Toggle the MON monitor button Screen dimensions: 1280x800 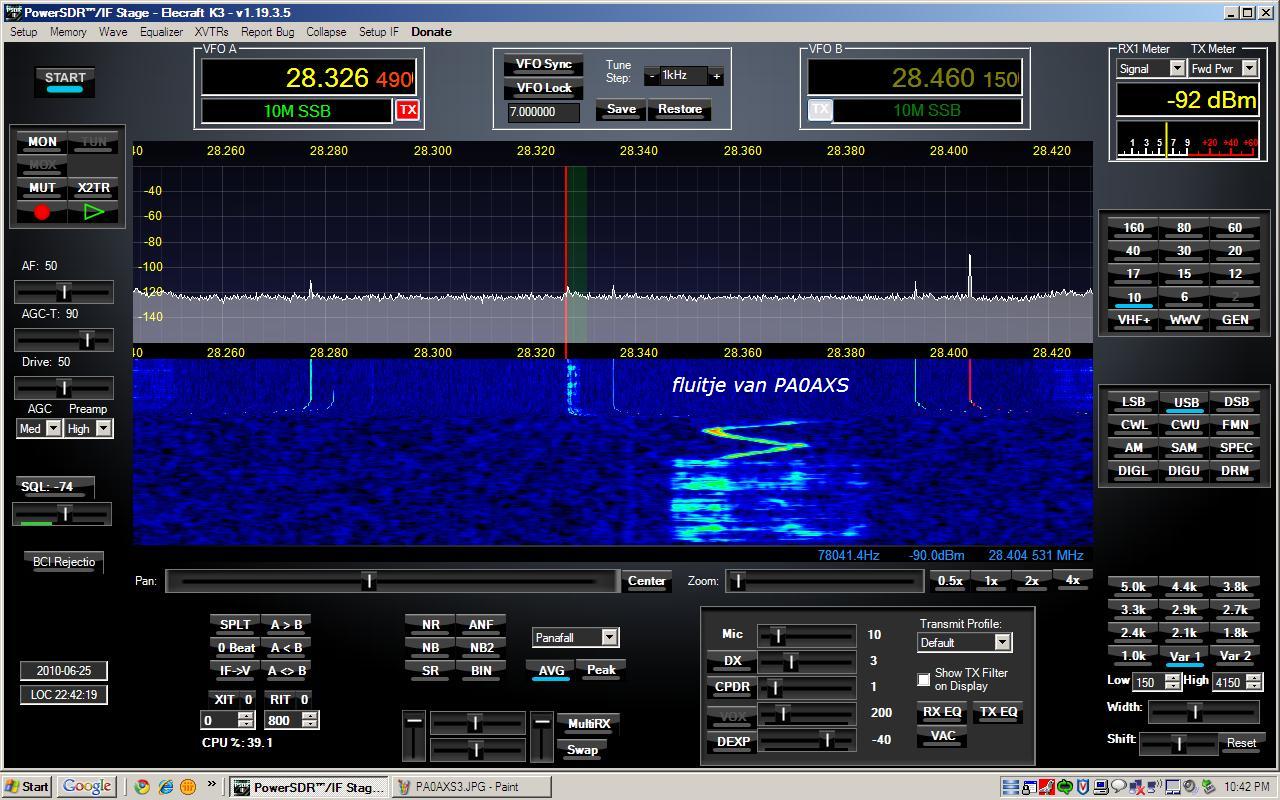pos(42,142)
